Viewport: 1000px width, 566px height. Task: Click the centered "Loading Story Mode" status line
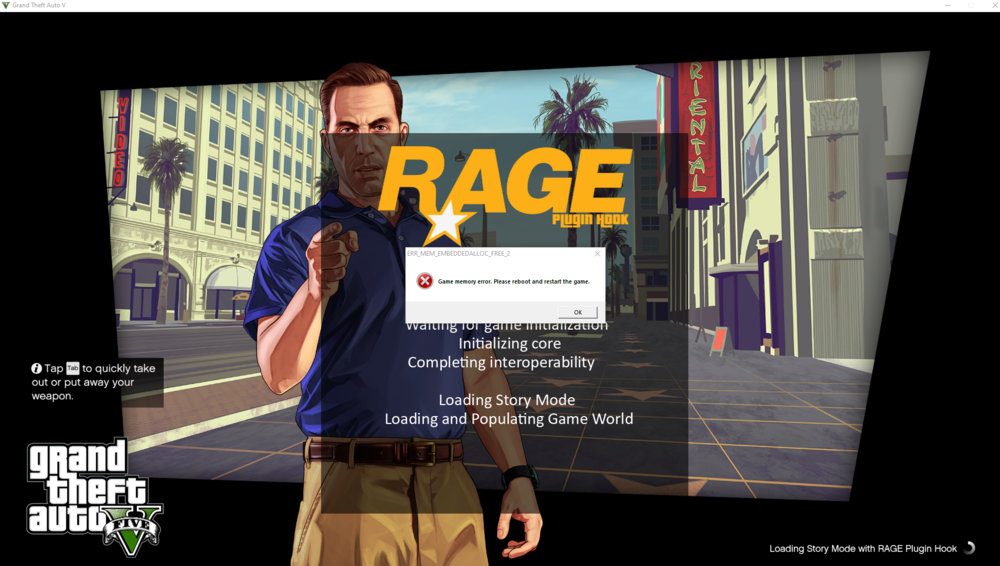tap(506, 400)
